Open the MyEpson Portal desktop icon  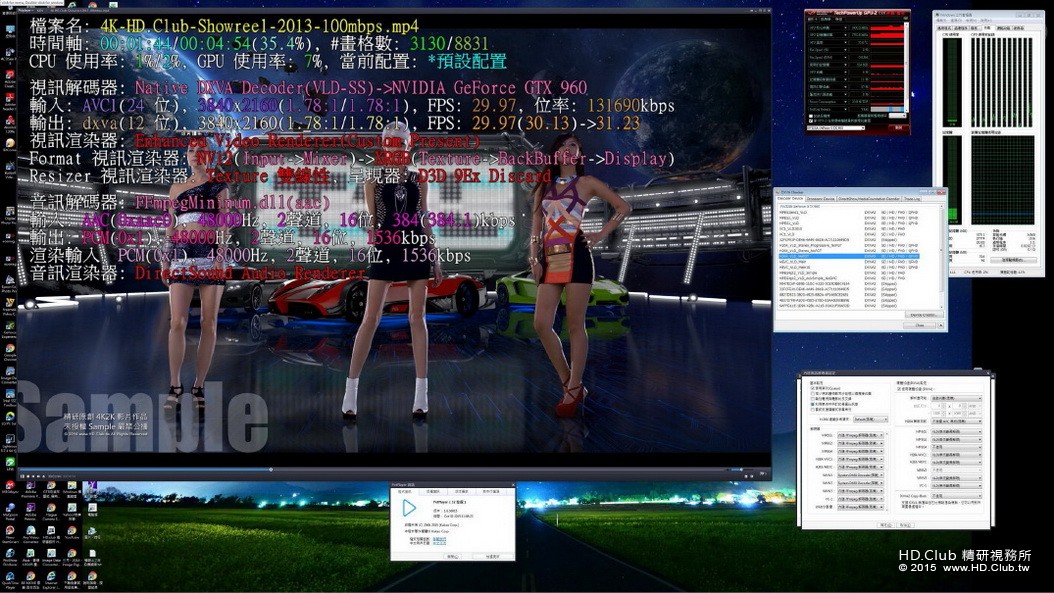click(10, 510)
